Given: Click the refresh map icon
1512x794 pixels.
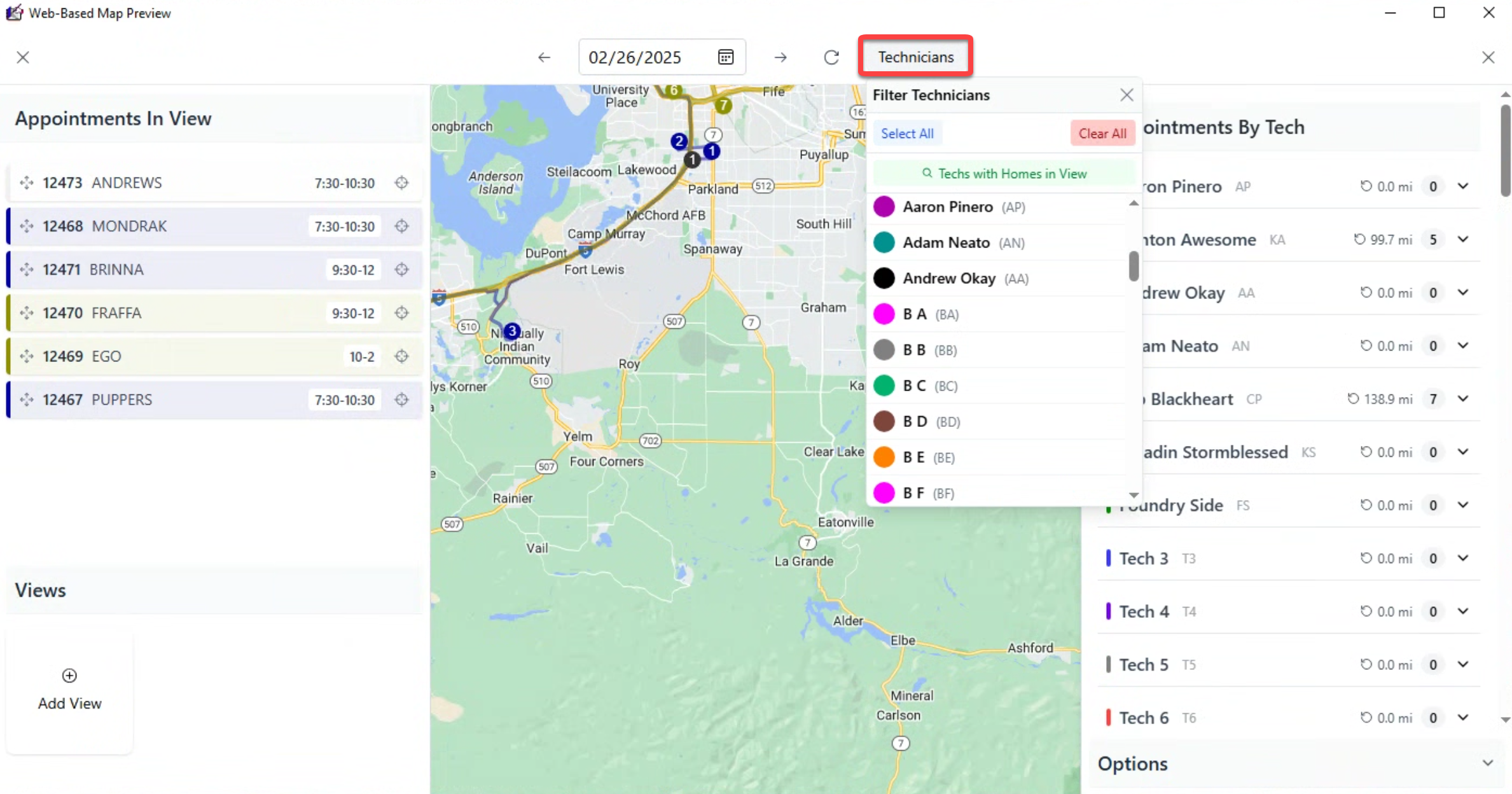Looking at the screenshot, I should pos(831,57).
